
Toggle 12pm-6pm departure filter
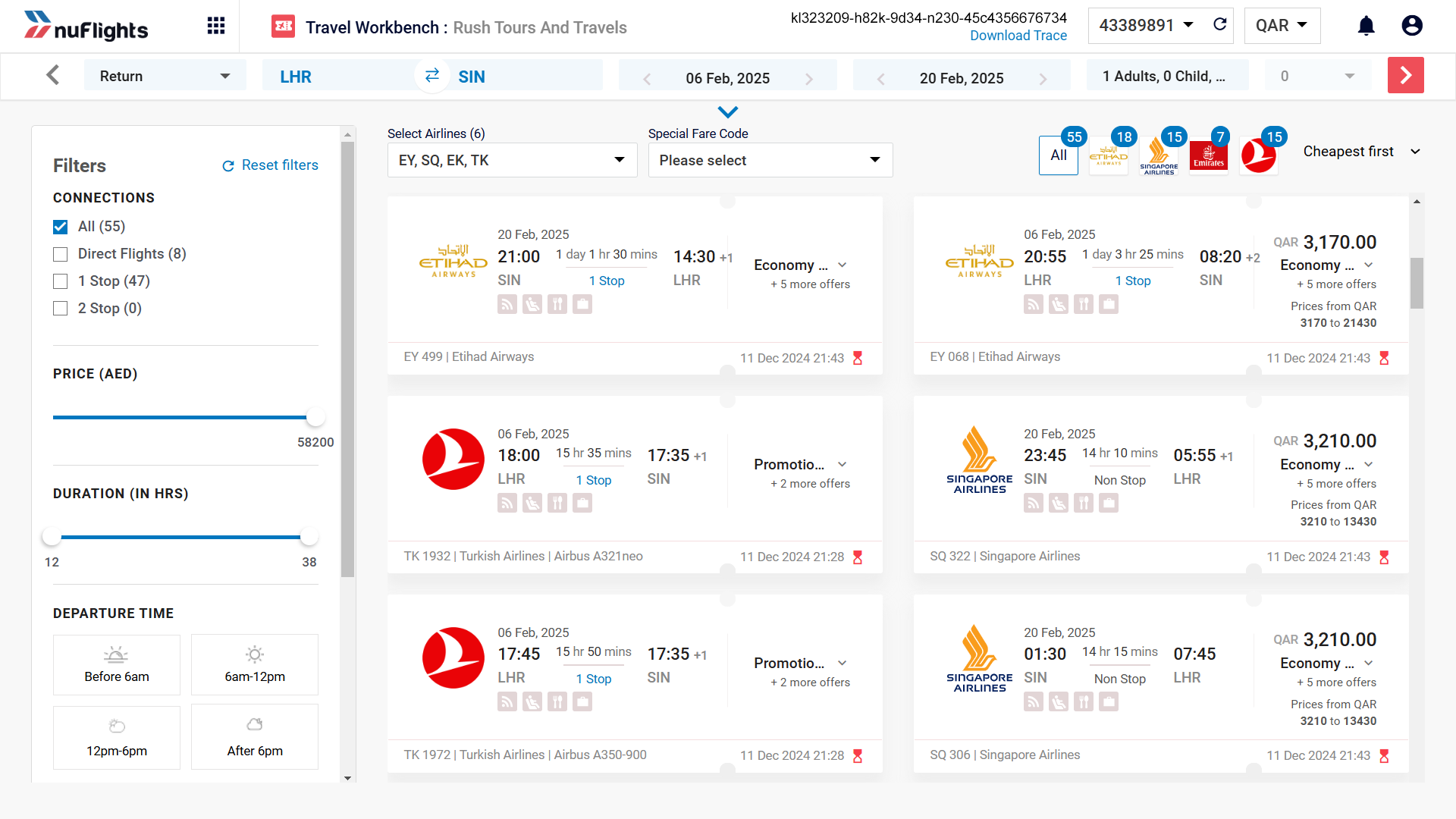pos(117,738)
